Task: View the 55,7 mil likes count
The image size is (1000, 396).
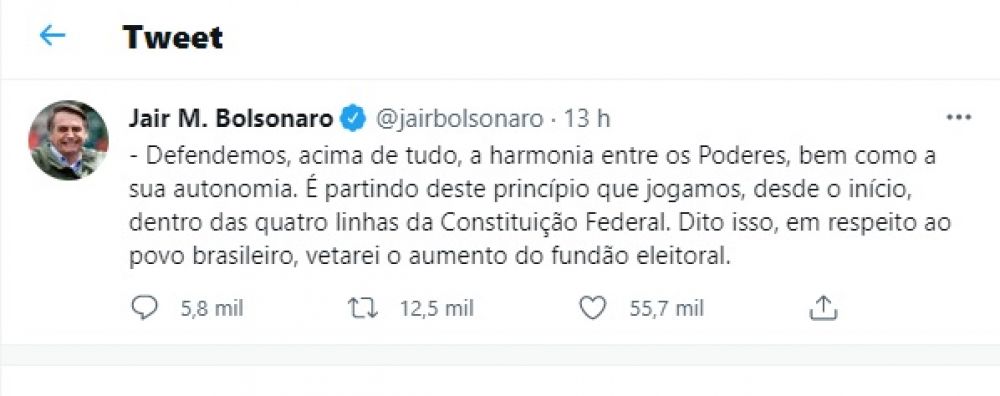Action: click(666, 309)
